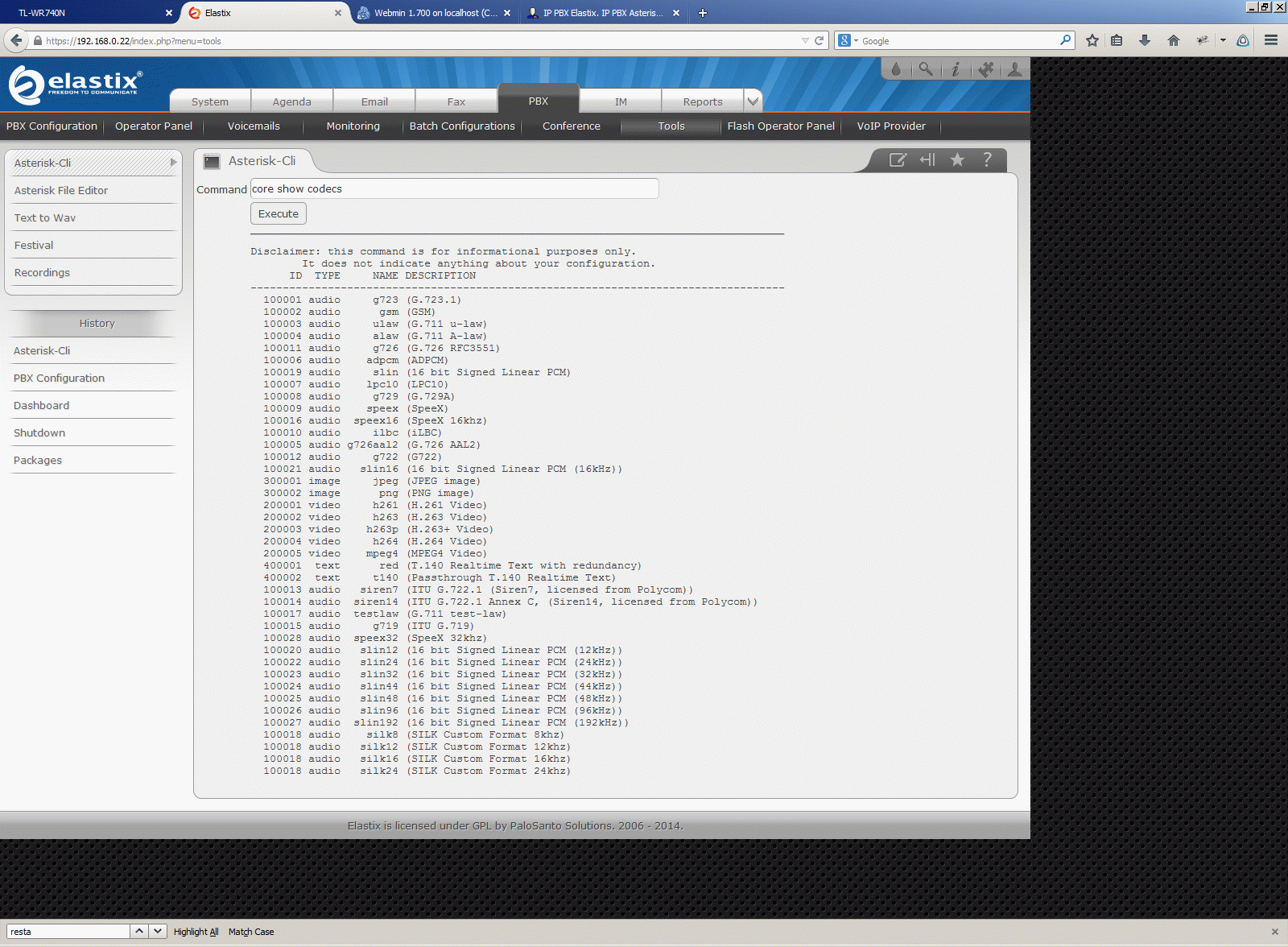
Task: Switch to the System tab
Action: pos(210,101)
